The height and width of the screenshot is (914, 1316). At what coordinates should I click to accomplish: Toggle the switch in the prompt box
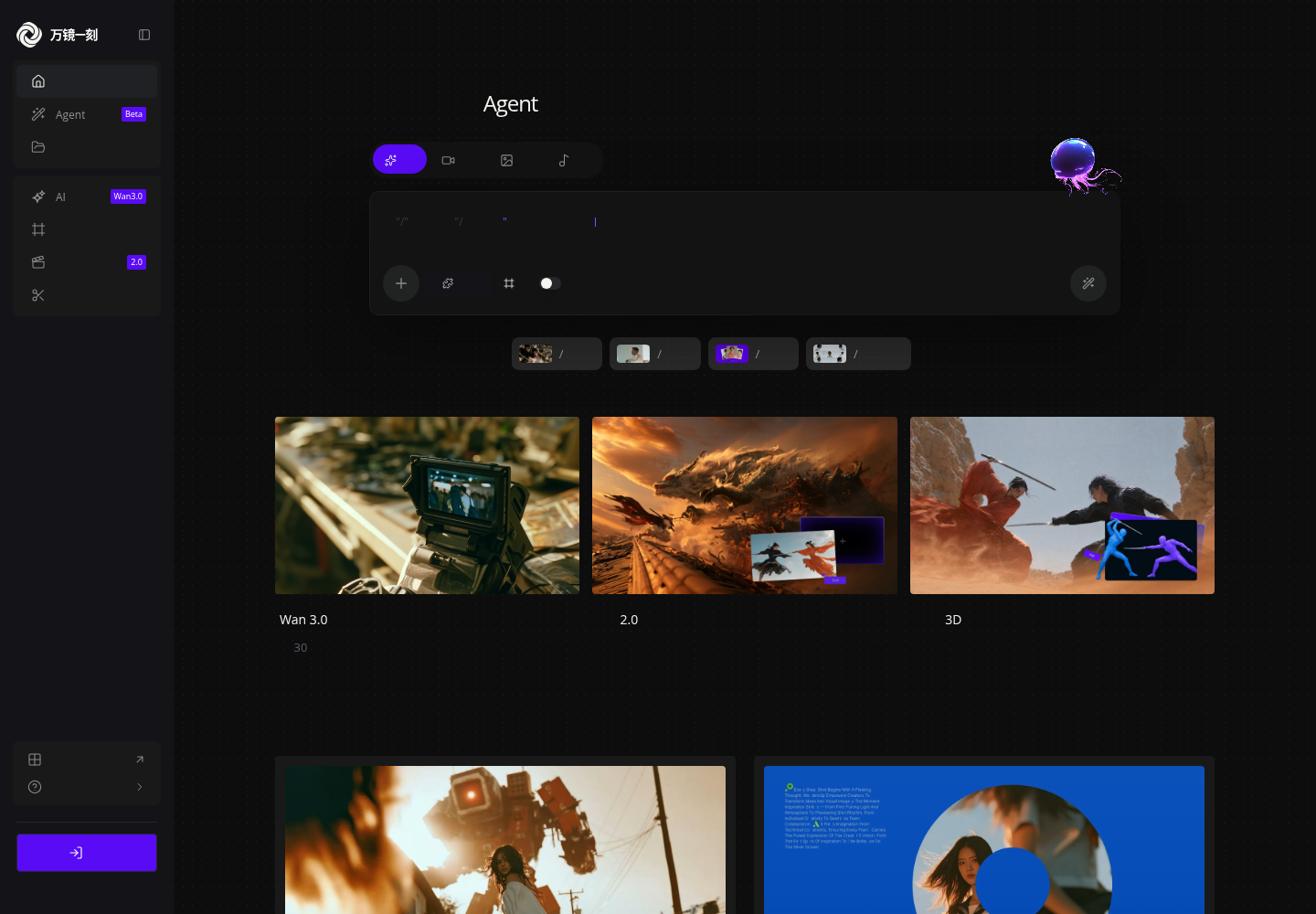550,283
